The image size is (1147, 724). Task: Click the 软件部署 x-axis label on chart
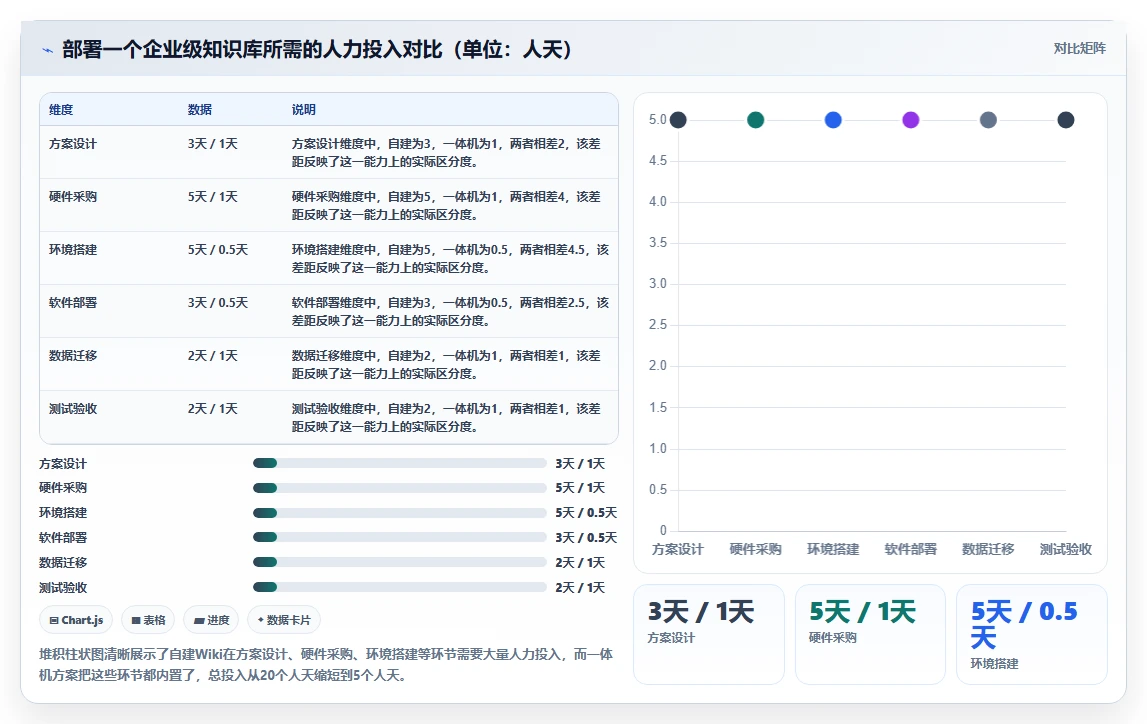[911, 549]
